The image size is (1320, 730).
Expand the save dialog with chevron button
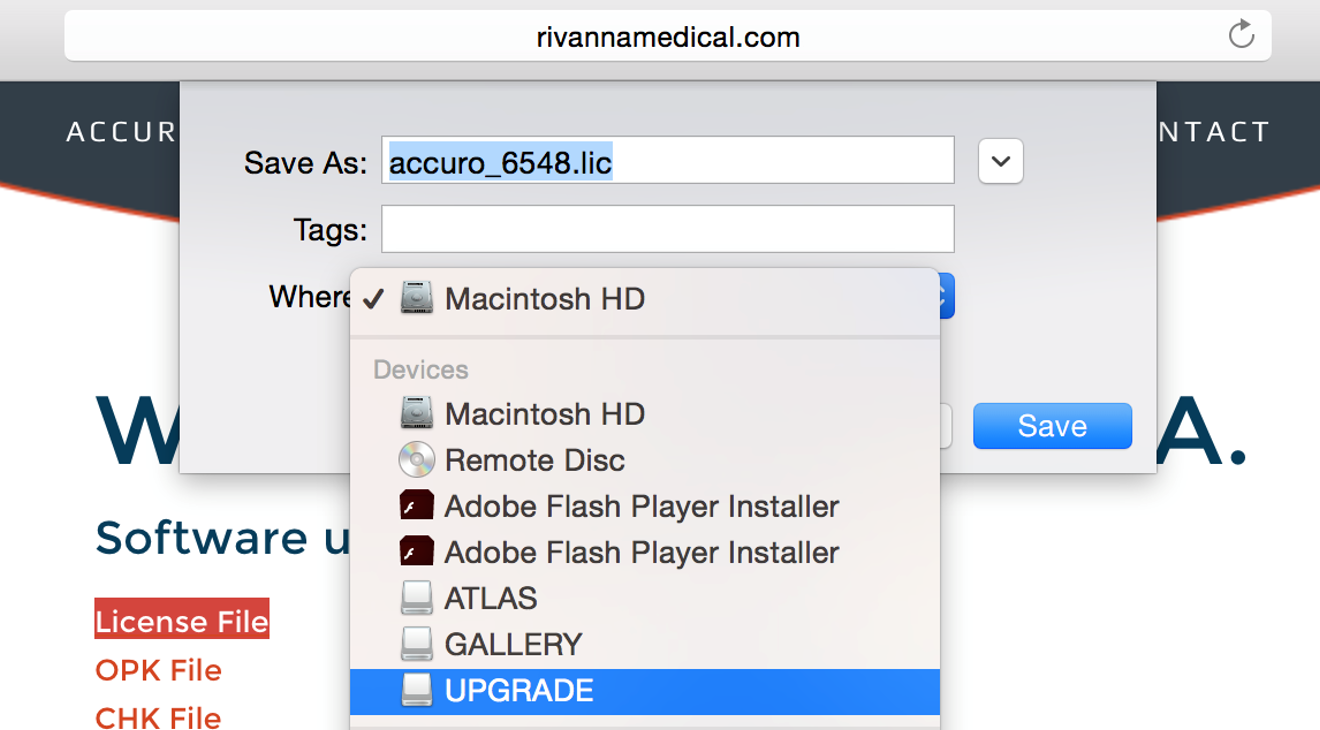click(1001, 161)
